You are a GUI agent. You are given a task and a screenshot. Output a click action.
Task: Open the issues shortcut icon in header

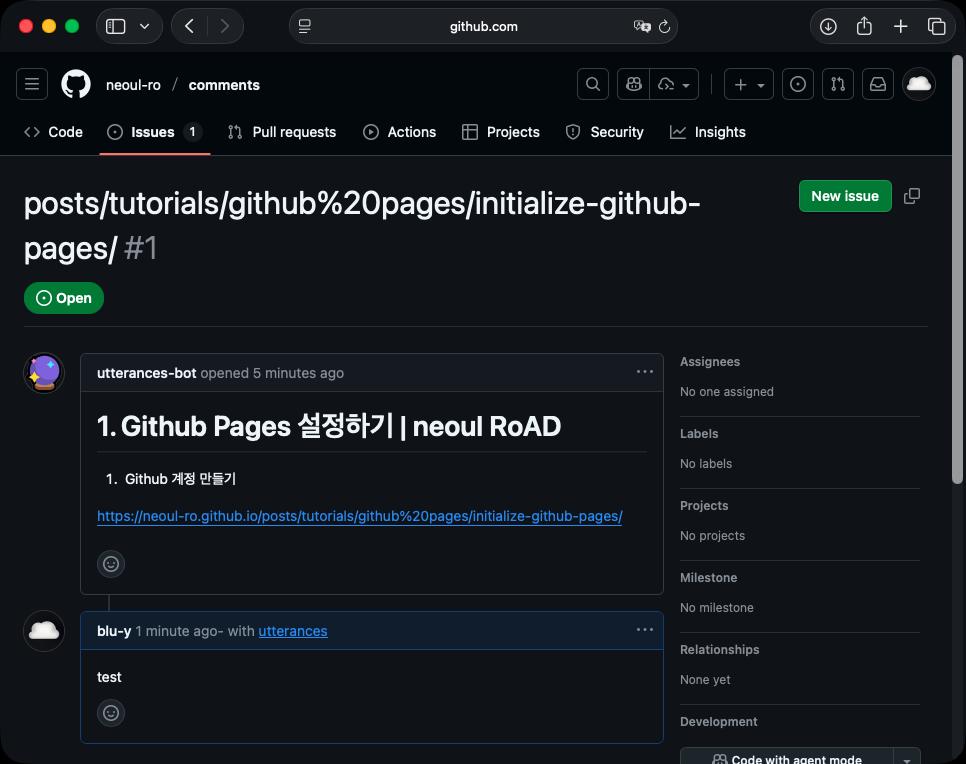797,85
